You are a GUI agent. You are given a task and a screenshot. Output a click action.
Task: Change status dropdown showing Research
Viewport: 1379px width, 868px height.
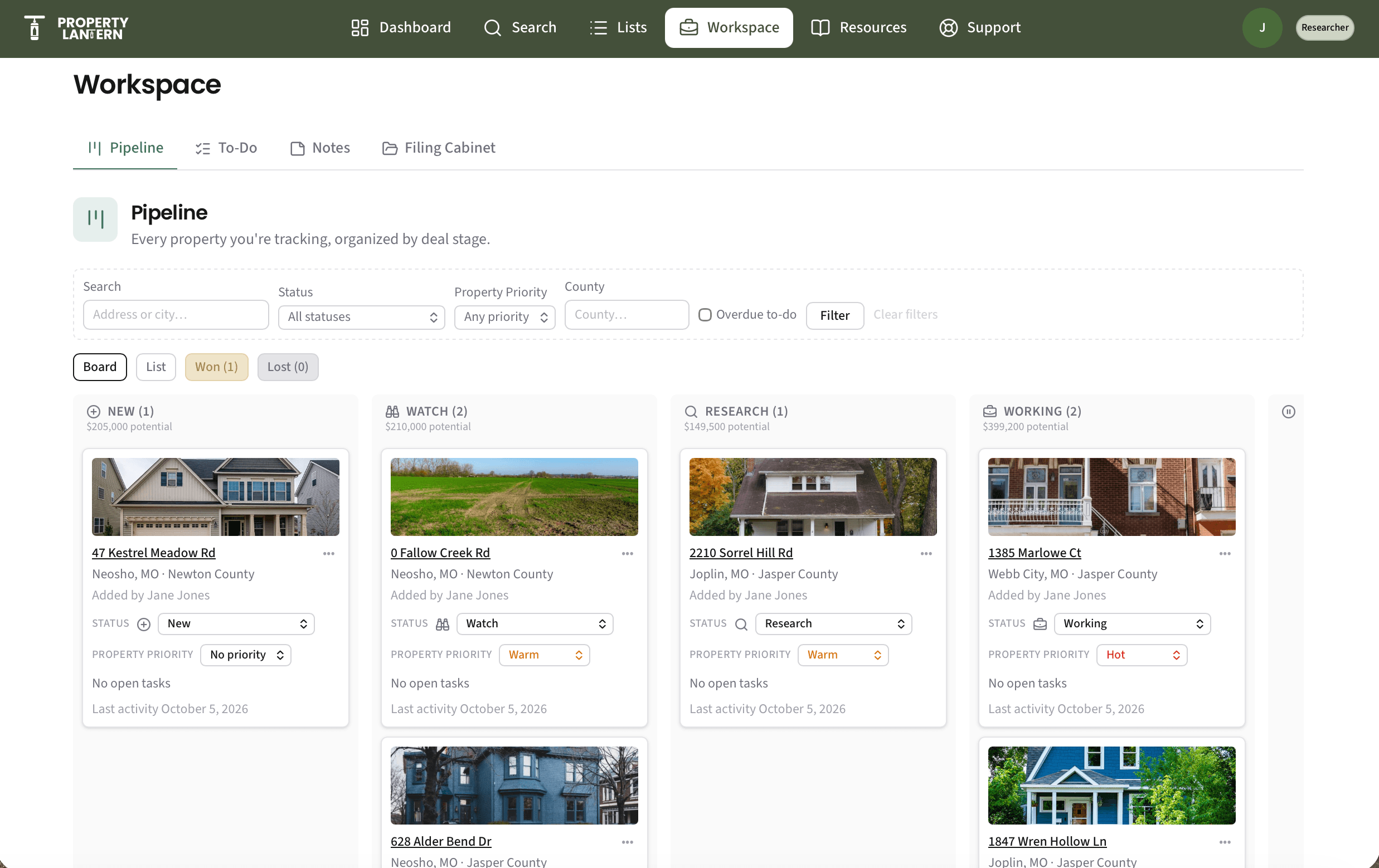(x=834, y=623)
